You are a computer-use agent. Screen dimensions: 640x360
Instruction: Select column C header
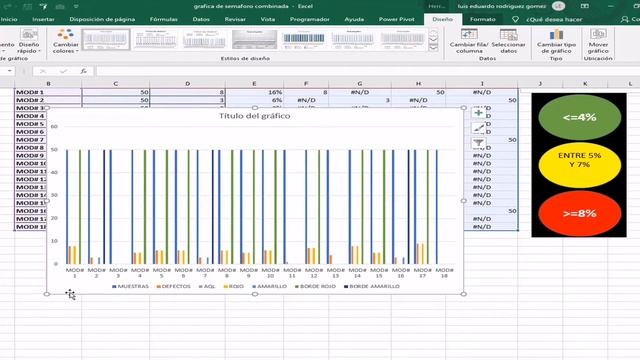[116, 84]
